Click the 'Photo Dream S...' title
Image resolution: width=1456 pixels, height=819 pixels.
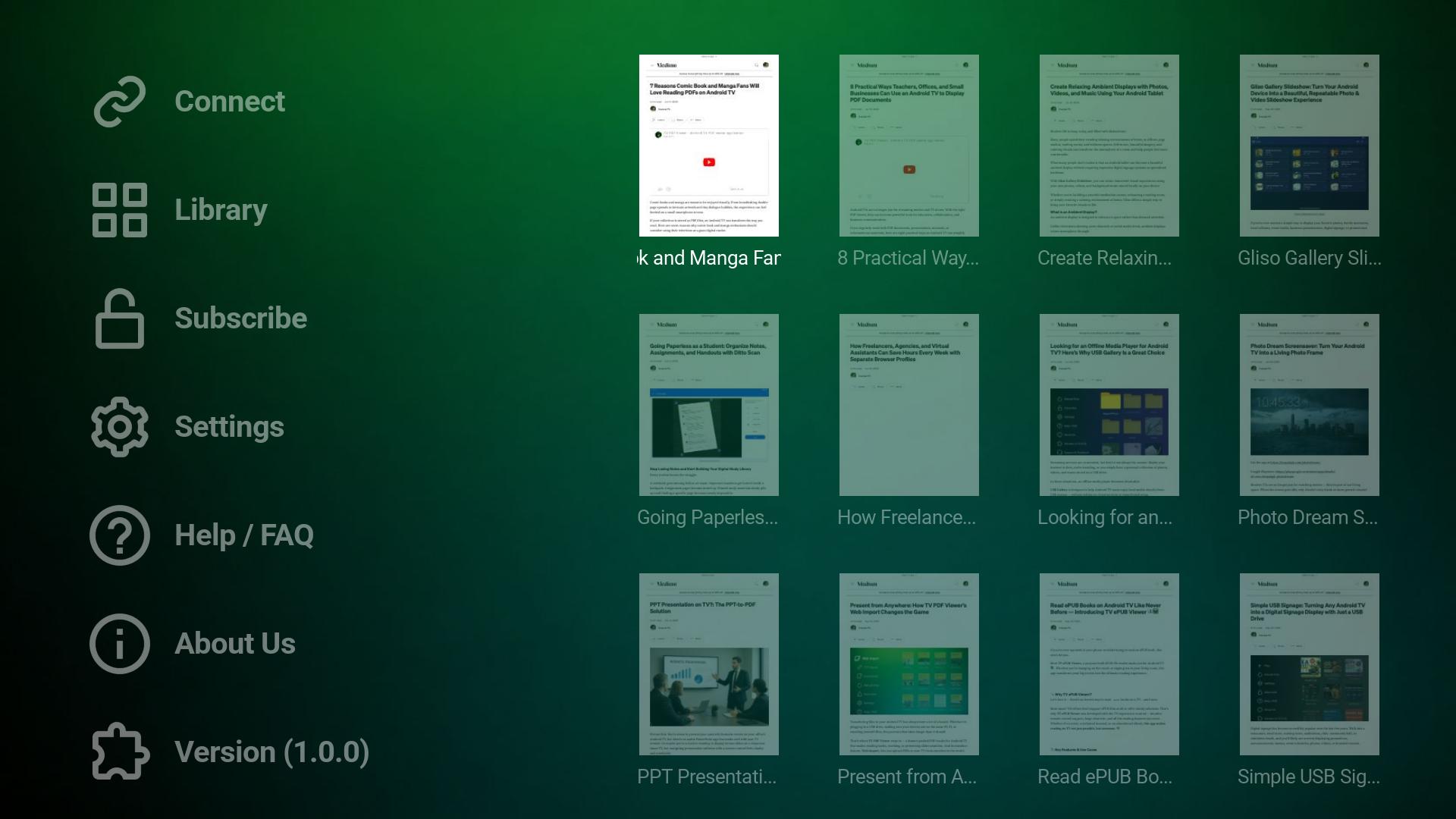pos(1307,518)
